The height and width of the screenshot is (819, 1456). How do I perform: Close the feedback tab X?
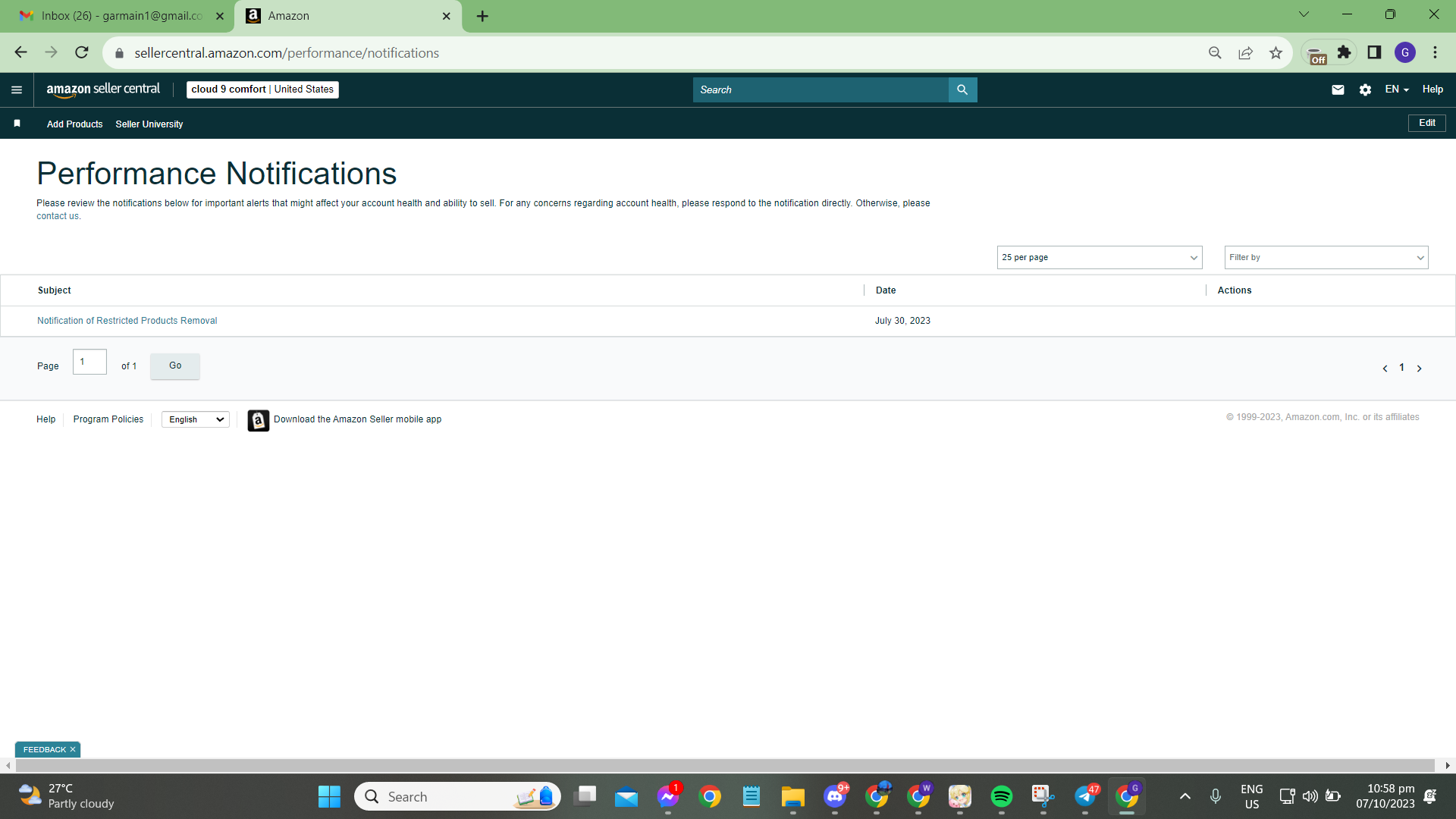click(x=73, y=749)
